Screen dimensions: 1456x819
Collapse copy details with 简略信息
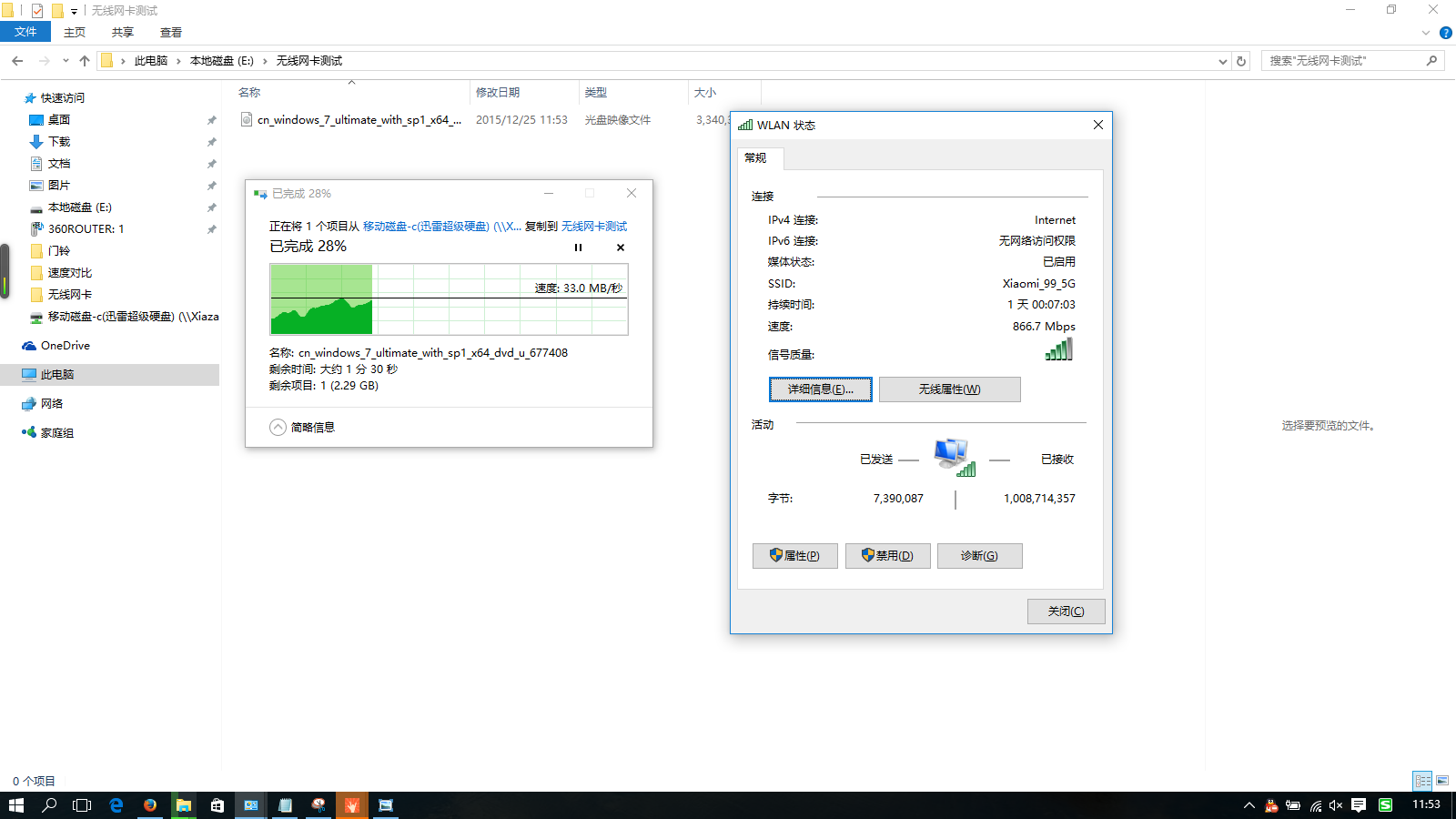[302, 428]
